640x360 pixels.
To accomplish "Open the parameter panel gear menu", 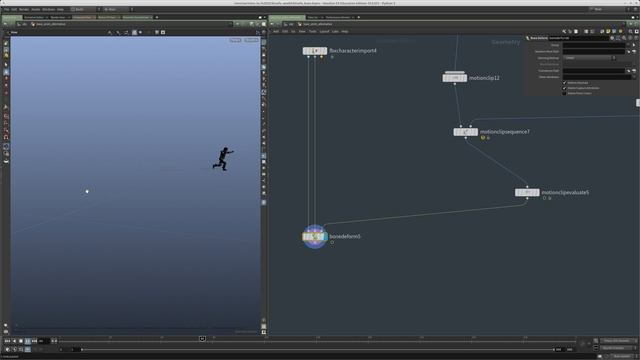I will point(612,38).
